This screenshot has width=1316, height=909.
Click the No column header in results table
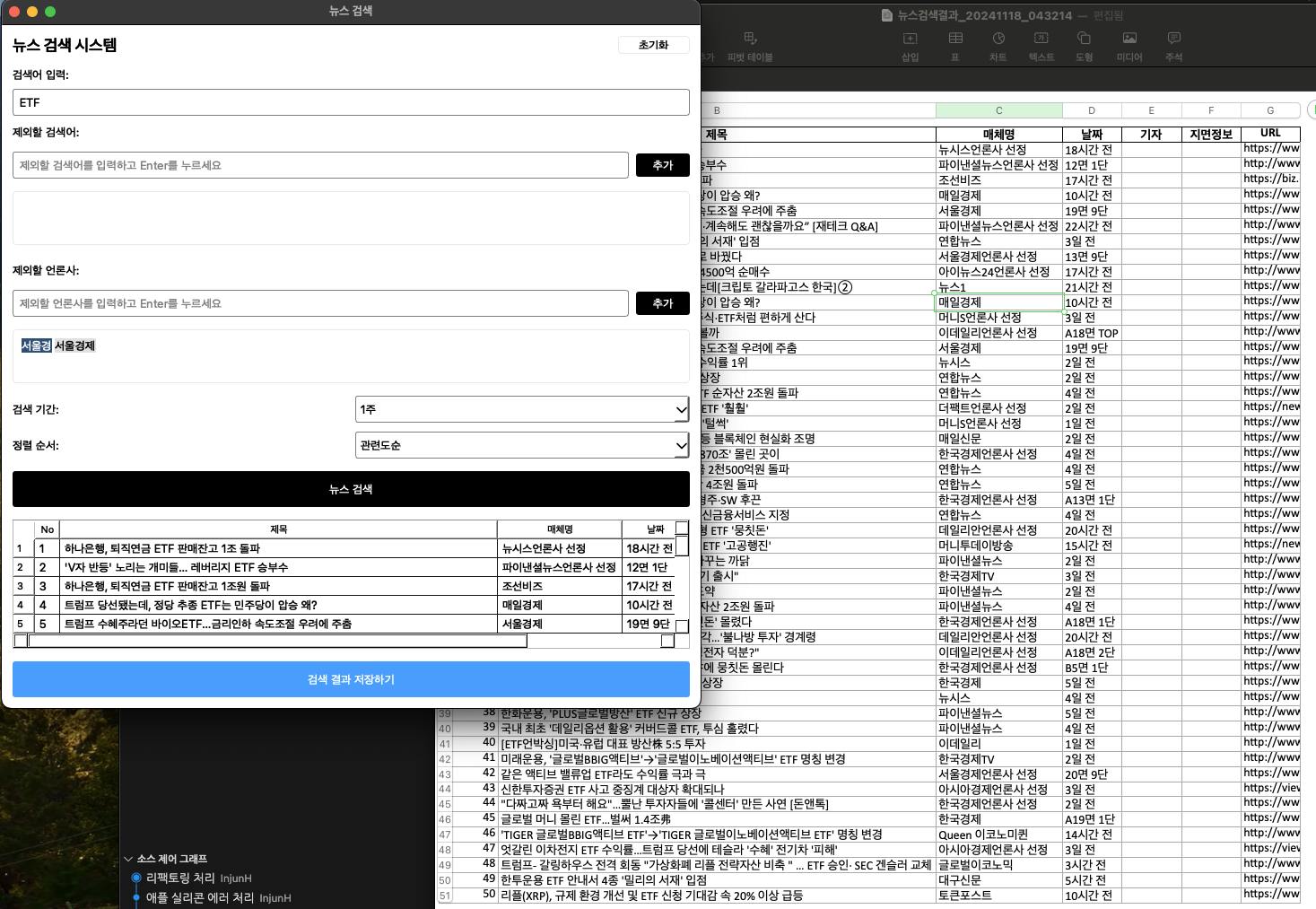(x=48, y=529)
